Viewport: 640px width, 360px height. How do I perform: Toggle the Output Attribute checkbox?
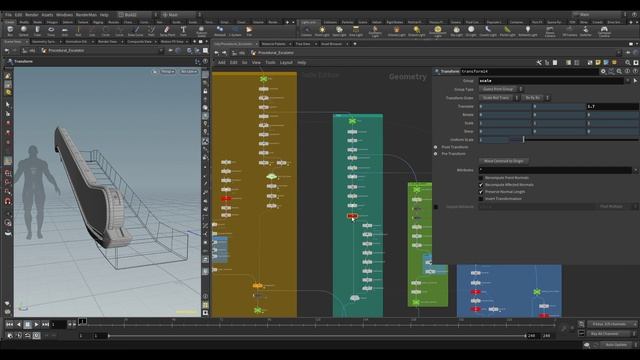(436, 207)
